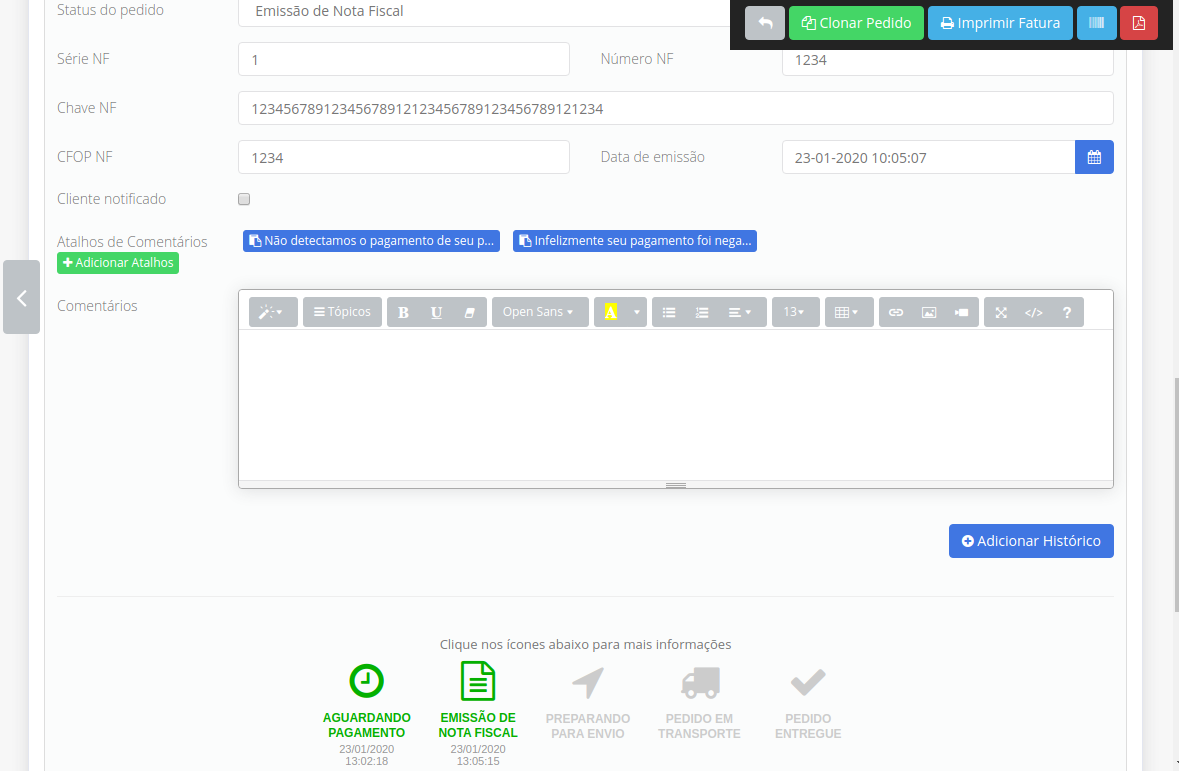The width and height of the screenshot is (1179, 771).
Task: Click the Aguardando Pagamento clock icon
Action: pyautogui.click(x=367, y=681)
